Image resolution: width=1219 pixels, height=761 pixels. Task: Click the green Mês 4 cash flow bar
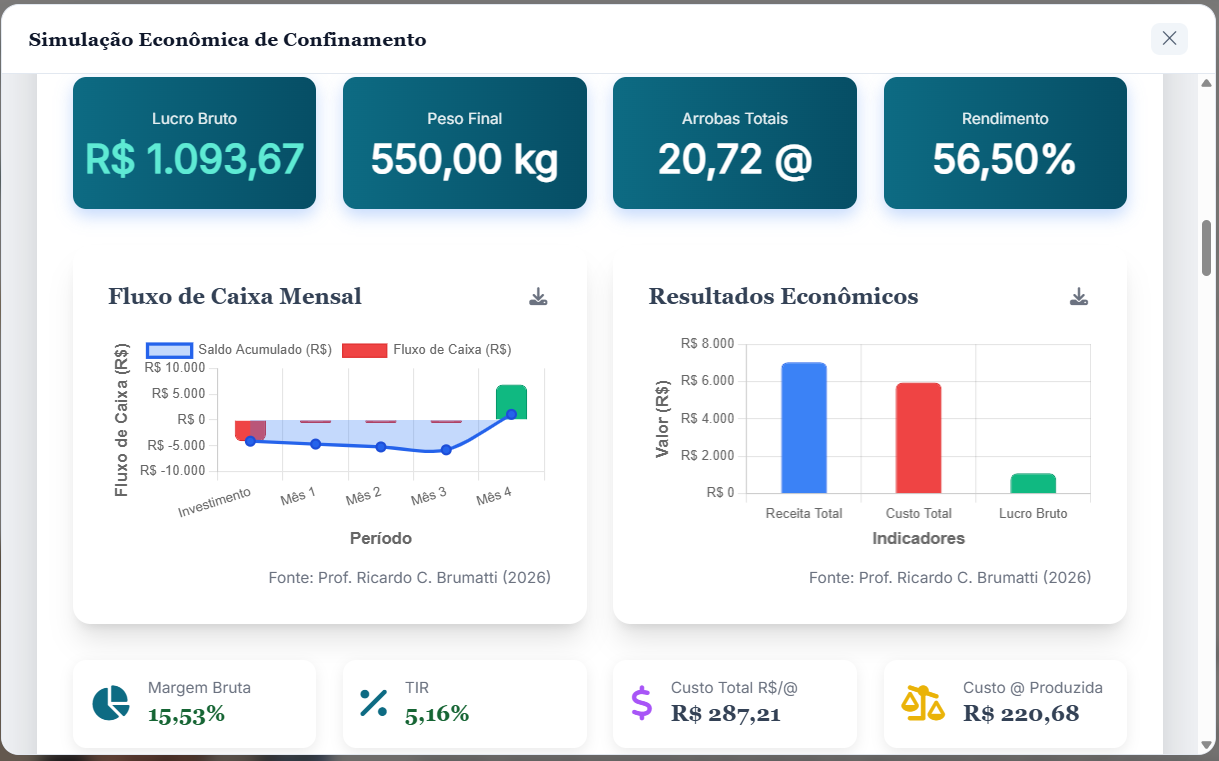click(x=511, y=402)
